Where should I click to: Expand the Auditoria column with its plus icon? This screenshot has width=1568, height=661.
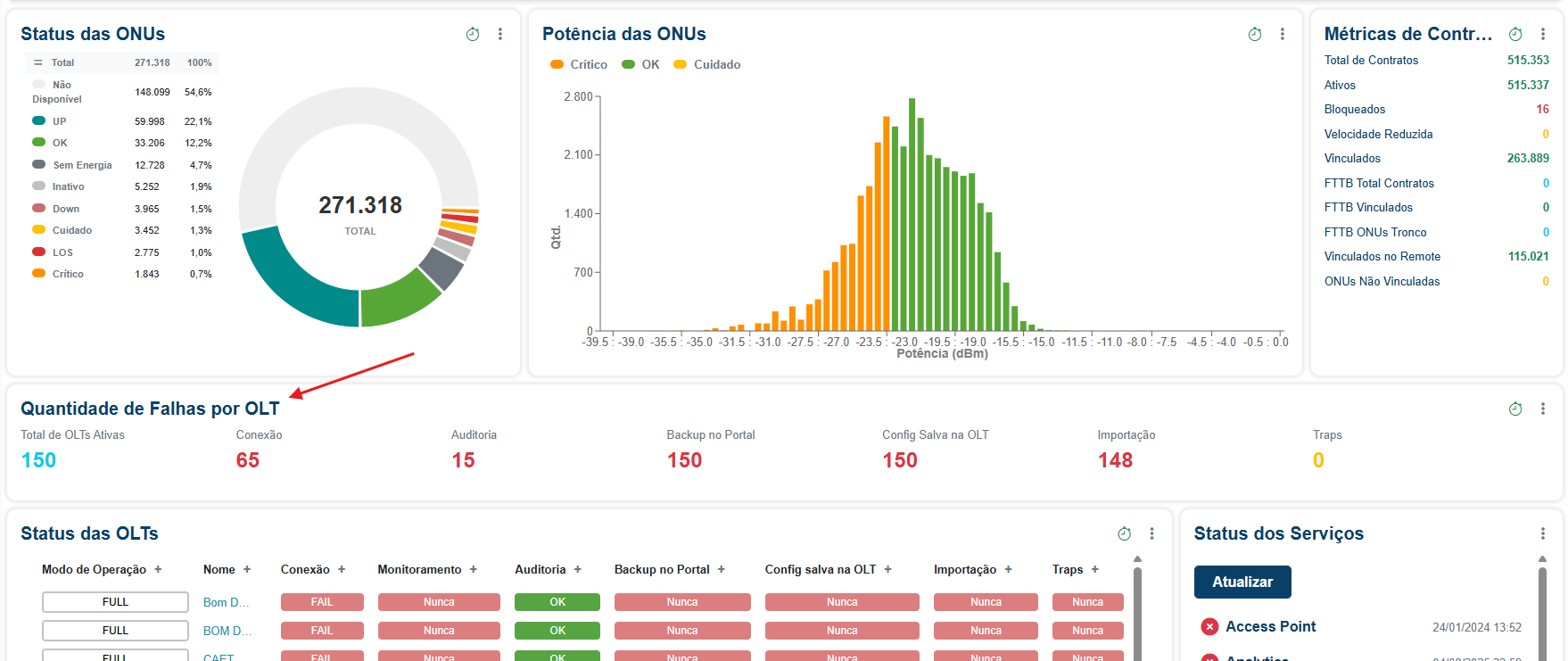(578, 569)
